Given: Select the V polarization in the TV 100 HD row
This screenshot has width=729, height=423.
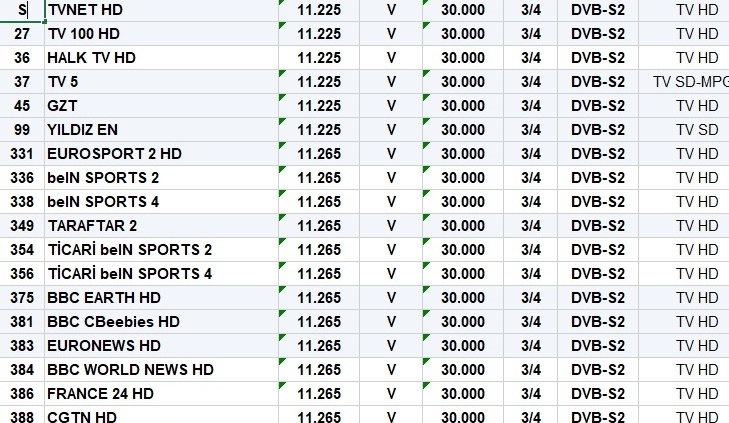Looking at the screenshot, I should (391, 33).
